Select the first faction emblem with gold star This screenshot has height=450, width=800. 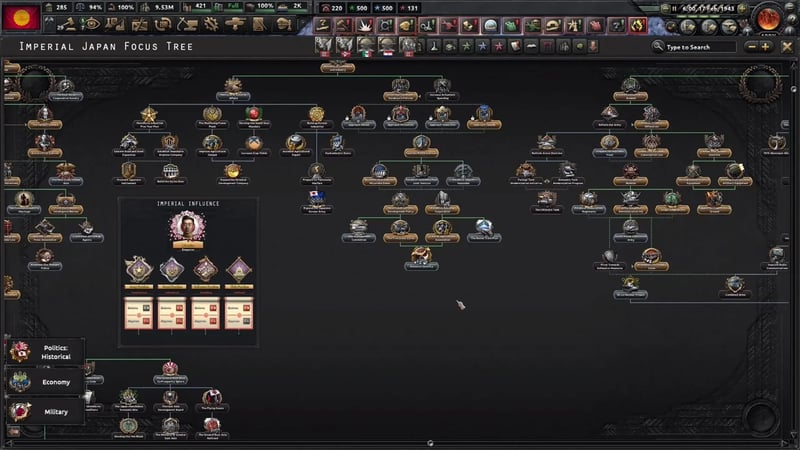tap(139, 270)
